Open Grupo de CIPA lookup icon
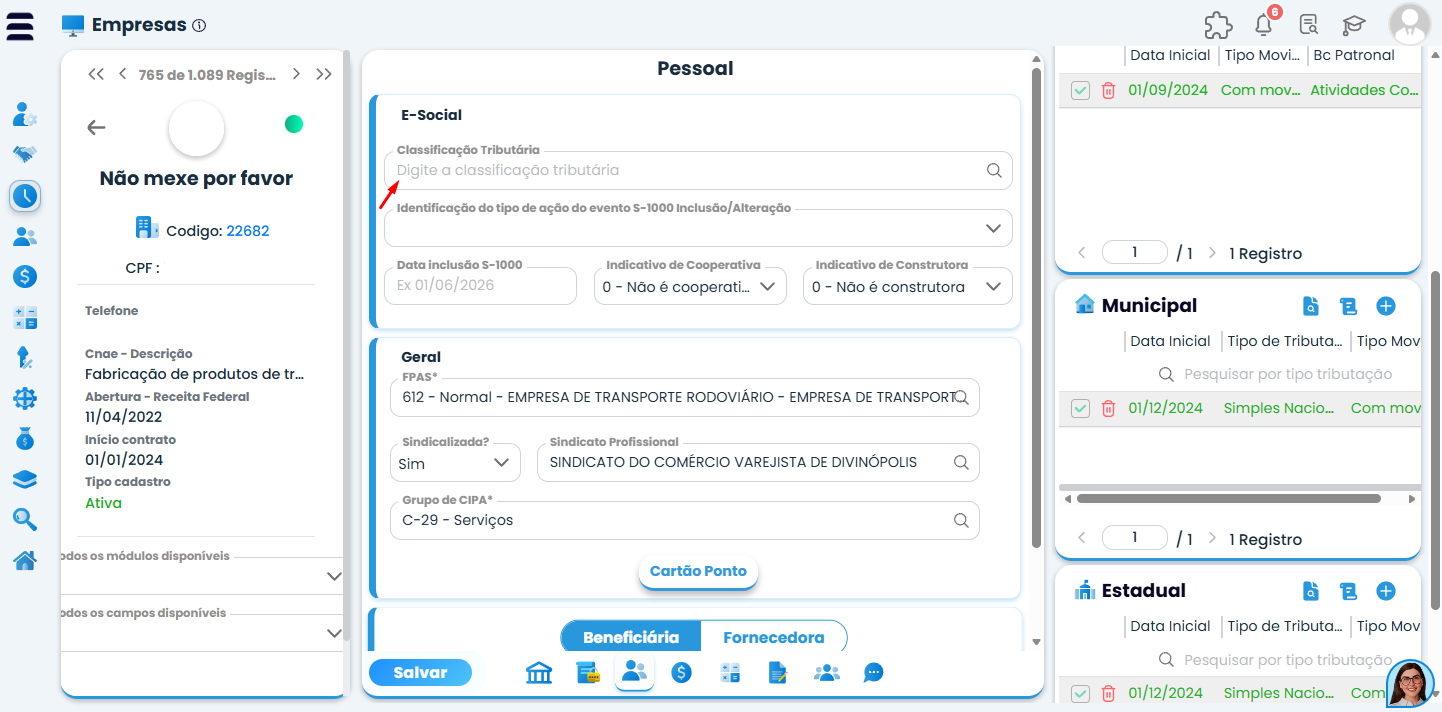 coord(961,520)
